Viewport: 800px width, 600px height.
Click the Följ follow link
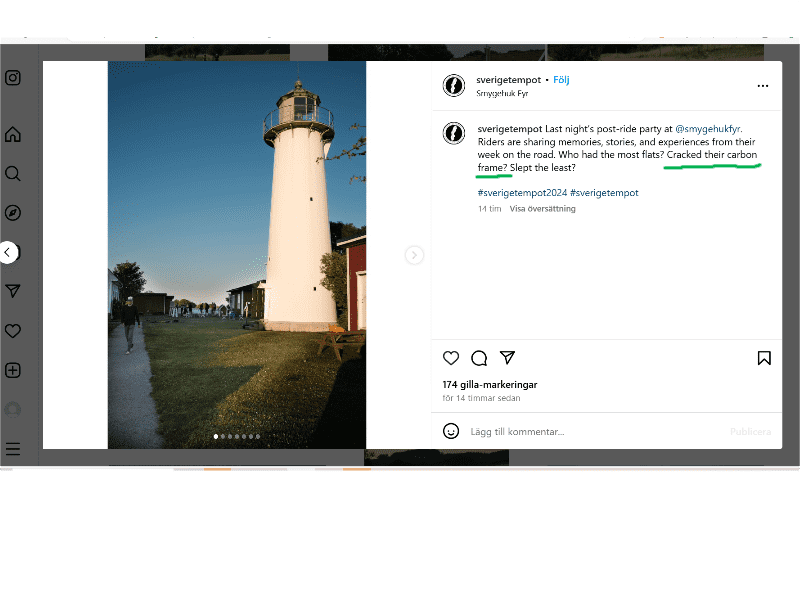[561, 80]
